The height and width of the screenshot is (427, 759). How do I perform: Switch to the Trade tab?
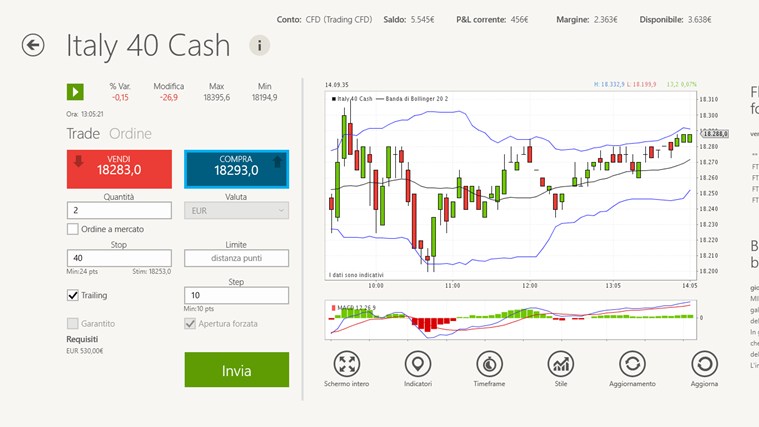point(84,133)
